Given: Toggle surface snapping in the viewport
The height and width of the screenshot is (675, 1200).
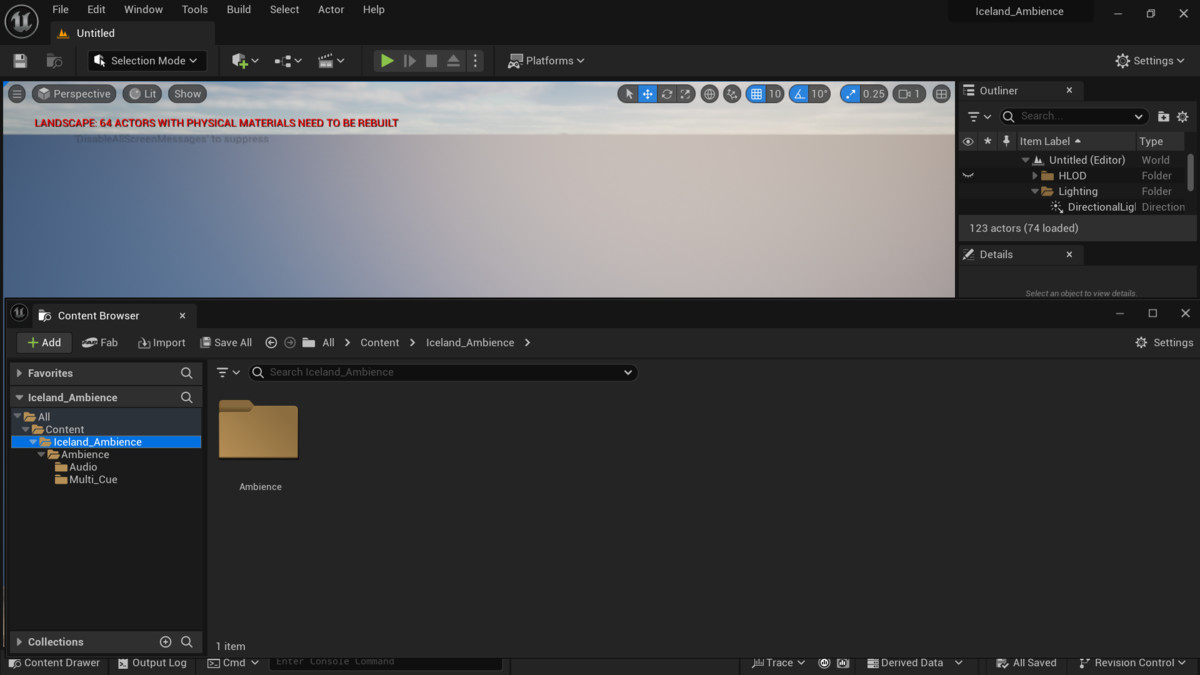Looking at the screenshot, I should point(732,94).
